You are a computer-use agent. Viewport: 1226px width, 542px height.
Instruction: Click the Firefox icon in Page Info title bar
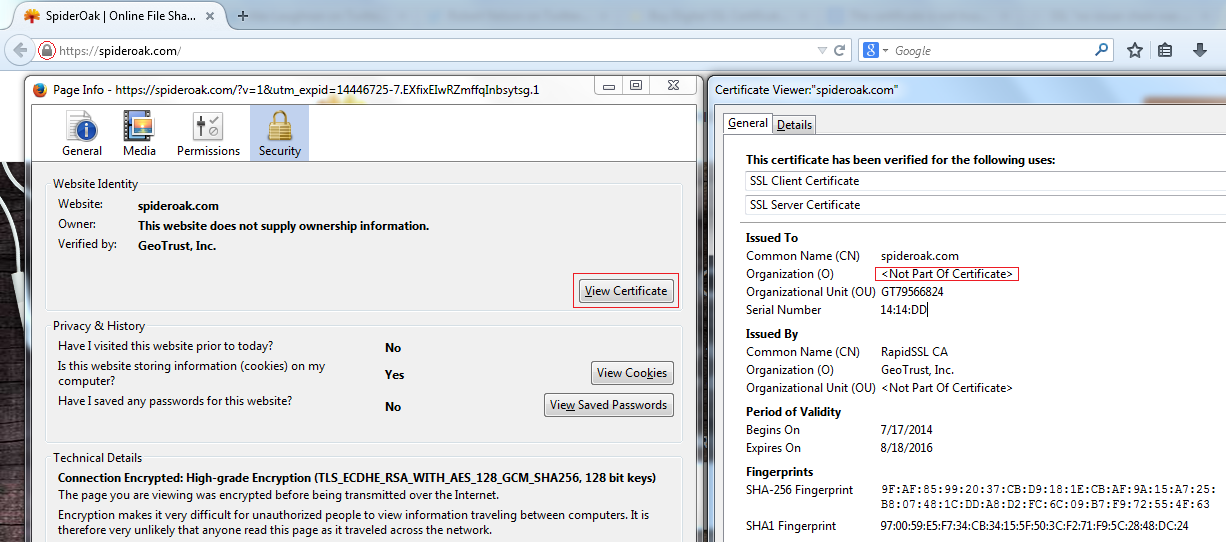(40, 89)
